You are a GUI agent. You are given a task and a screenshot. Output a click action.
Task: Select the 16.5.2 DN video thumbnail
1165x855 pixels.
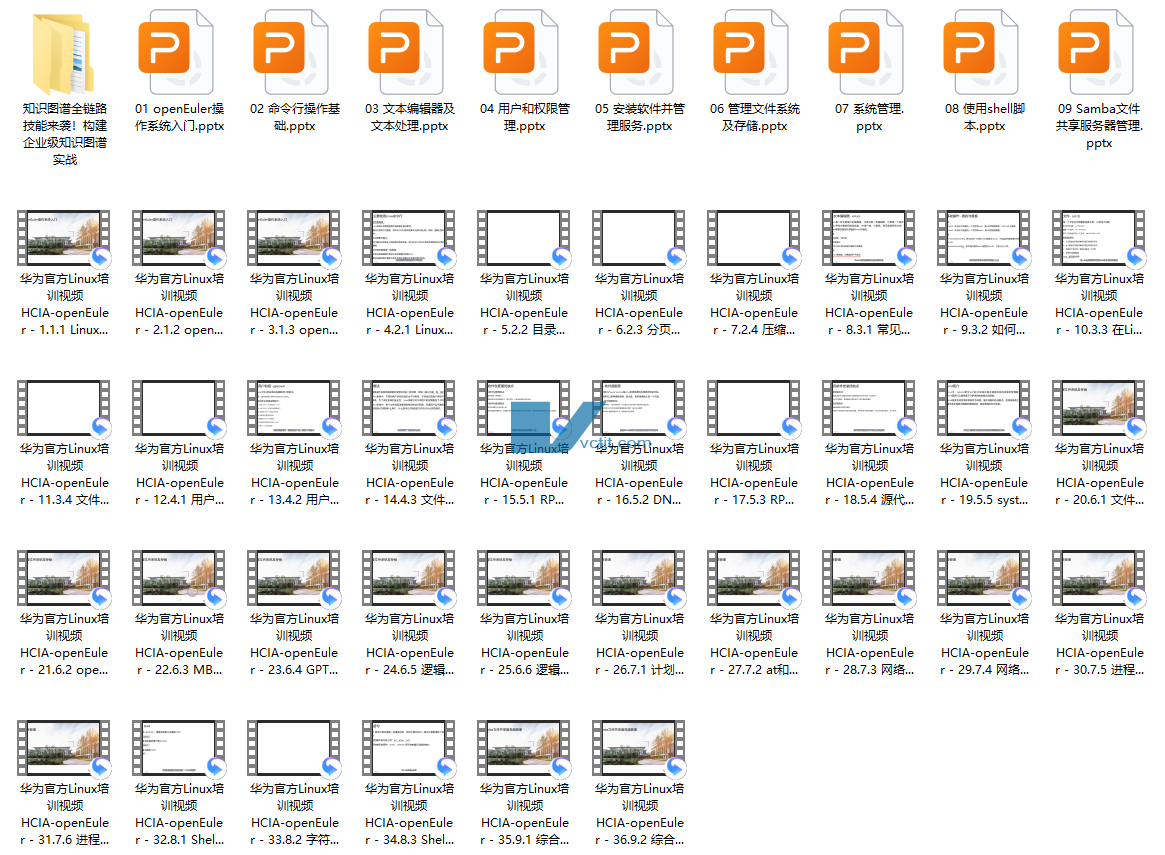click(x=639, y=408)
